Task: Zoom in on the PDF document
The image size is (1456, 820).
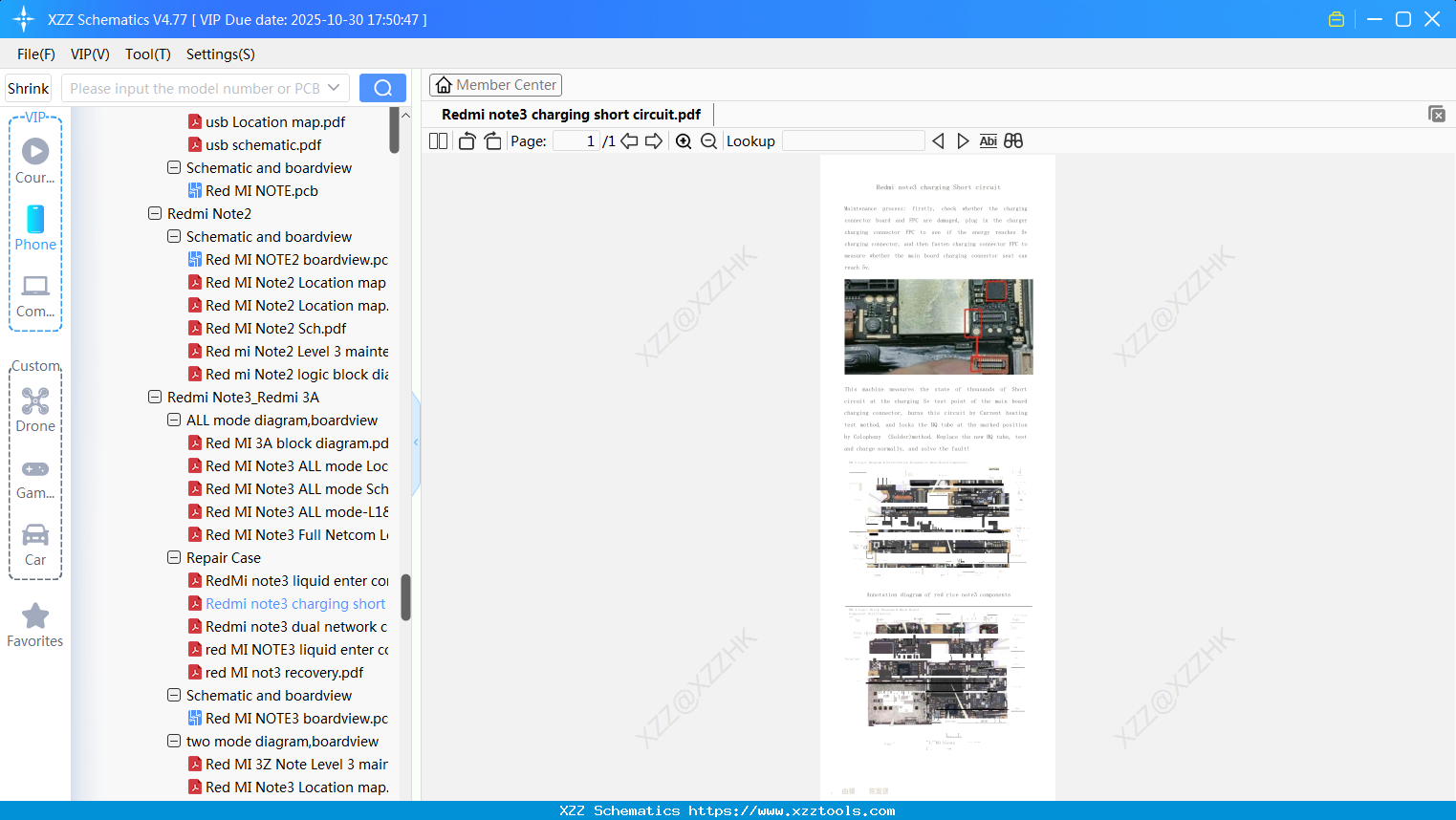Action: tap(684, 141)
